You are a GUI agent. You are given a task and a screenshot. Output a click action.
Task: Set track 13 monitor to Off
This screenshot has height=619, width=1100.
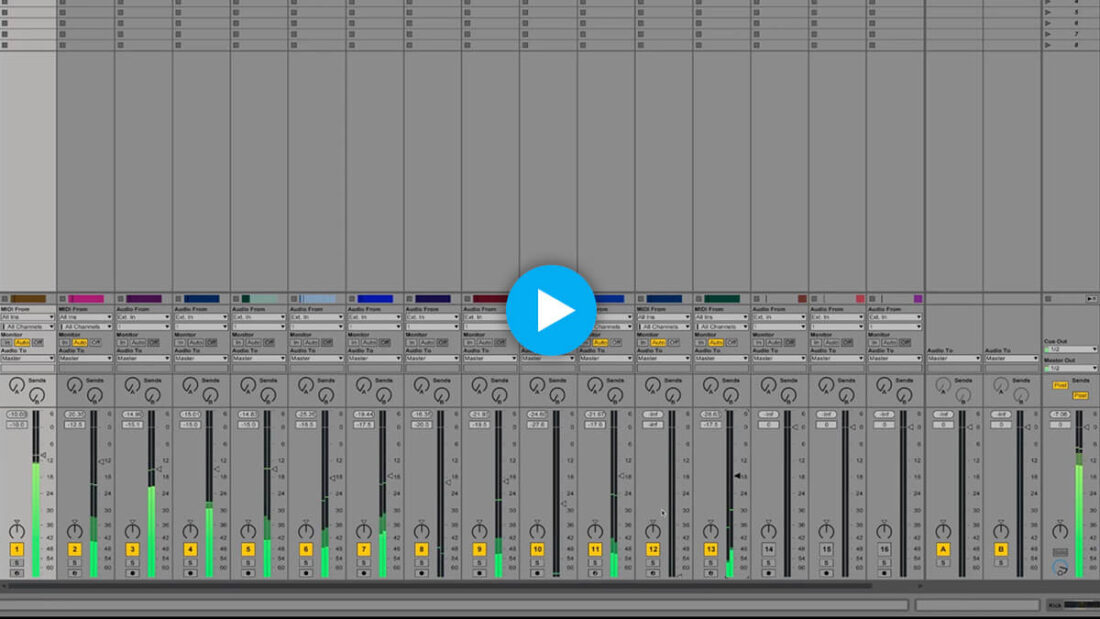(x=732, y=342)
